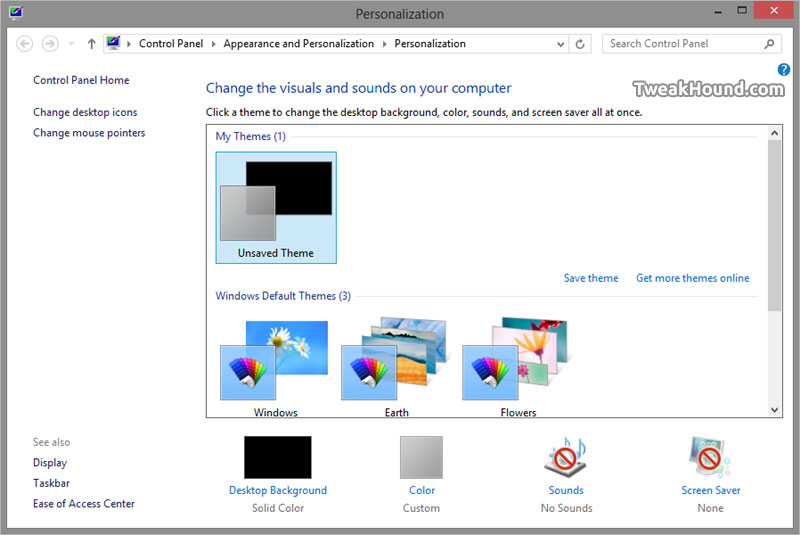Click the black Desktop Background swatch
The image size is (800, 535).
pos(278,457)
